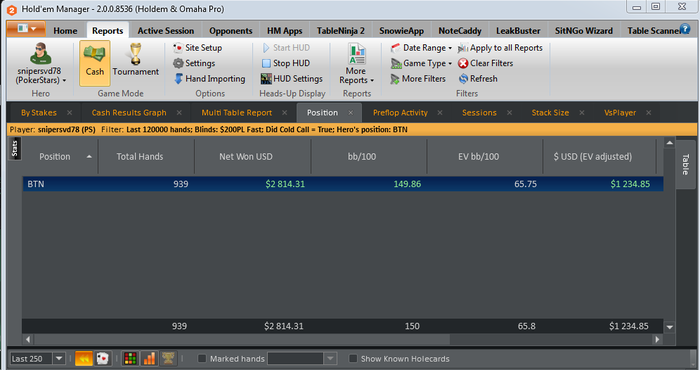Open NoteCaddy ribbon tab
The height and width of the screenshot is (370, 700).
pyautogui.click(x=460, y=31)
